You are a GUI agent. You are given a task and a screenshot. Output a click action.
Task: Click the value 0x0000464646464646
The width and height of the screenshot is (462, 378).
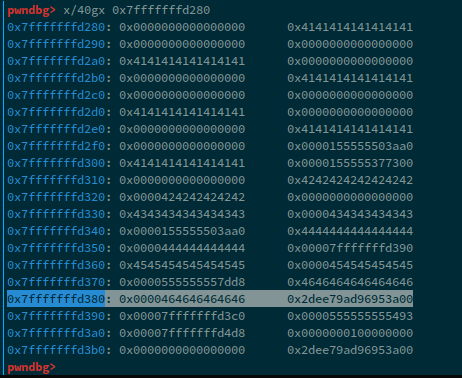click(182, 299)
